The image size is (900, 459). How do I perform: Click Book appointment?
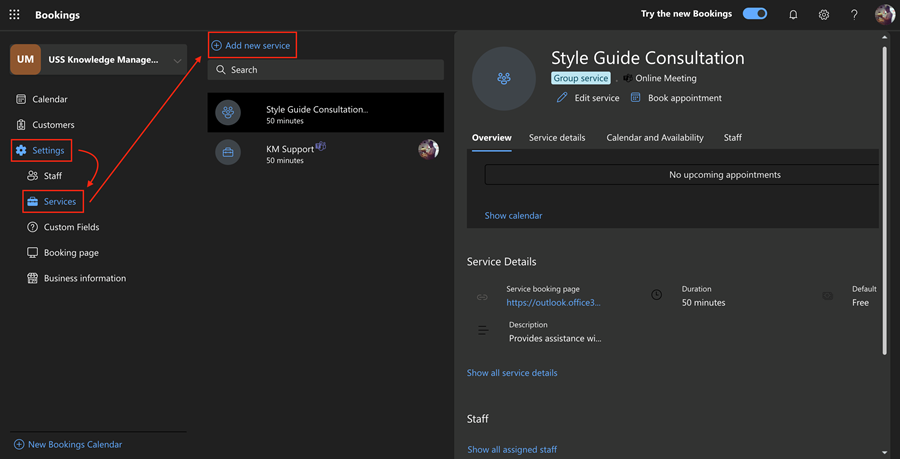coord(676,98)
